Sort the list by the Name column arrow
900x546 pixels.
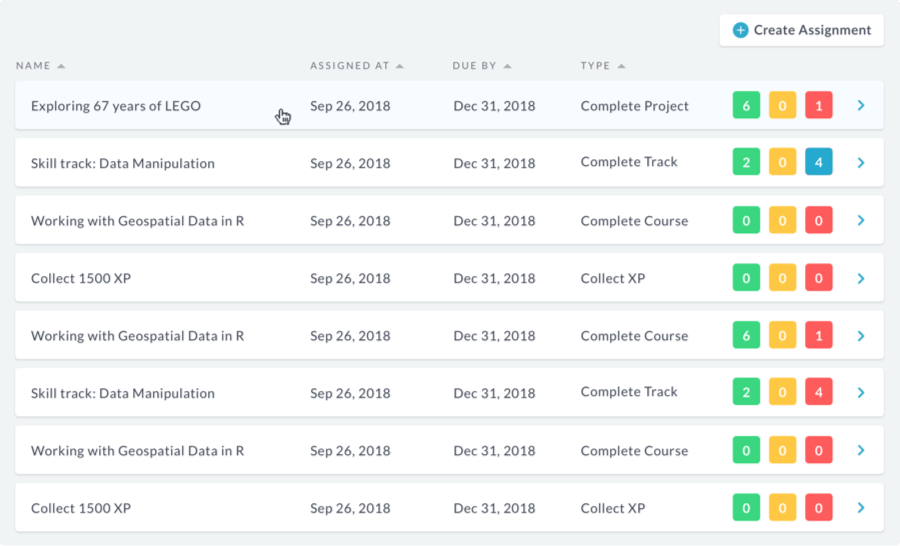click(x=61, y=66)
